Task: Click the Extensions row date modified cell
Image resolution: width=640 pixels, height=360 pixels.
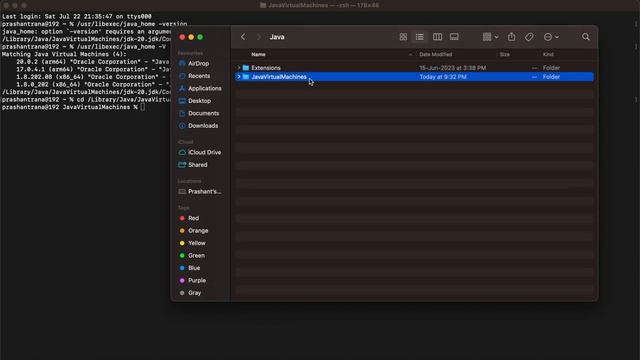Action: point(453,68)
